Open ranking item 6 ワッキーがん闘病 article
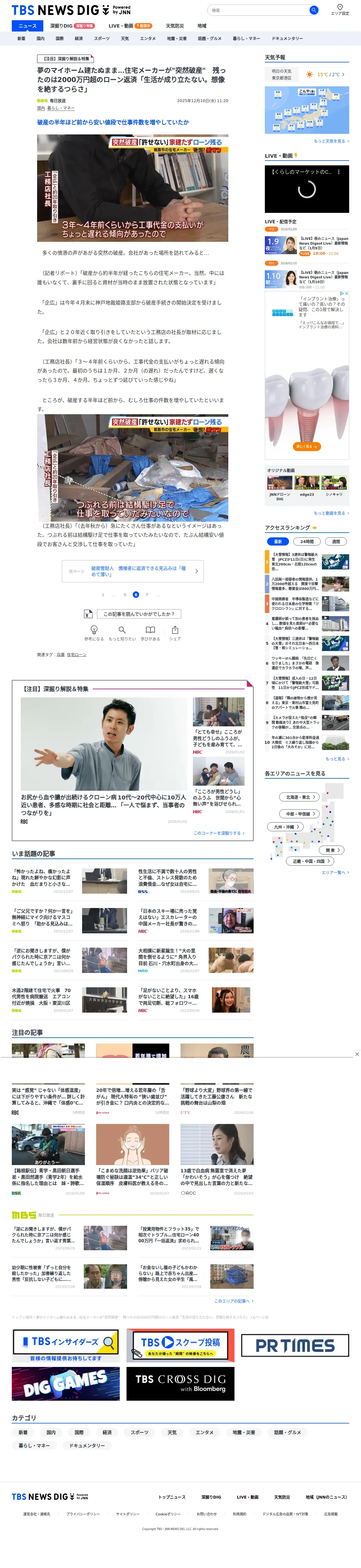 tap(307, 663)
